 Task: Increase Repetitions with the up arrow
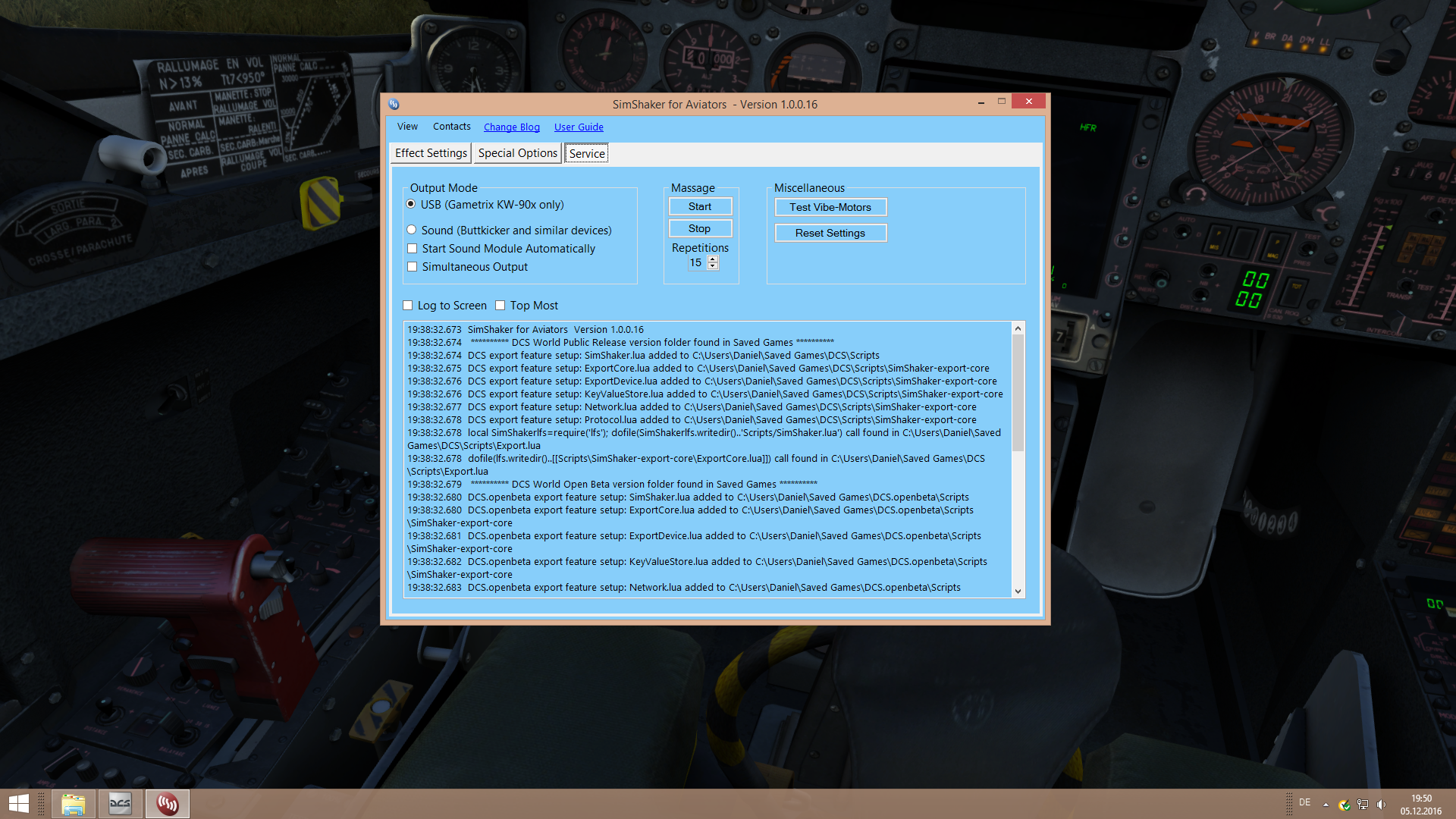pyautogui.click(x=713, y=259)
